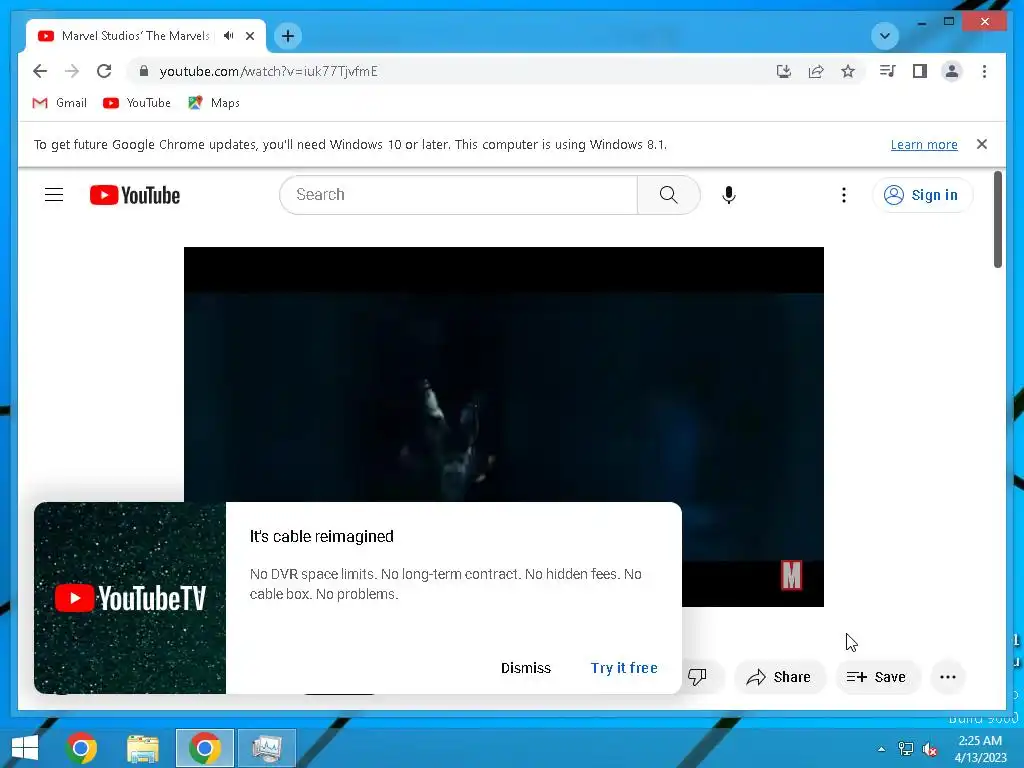
Task: Open first Chrome icon in taskbar
Action: [x=82, y=748]
